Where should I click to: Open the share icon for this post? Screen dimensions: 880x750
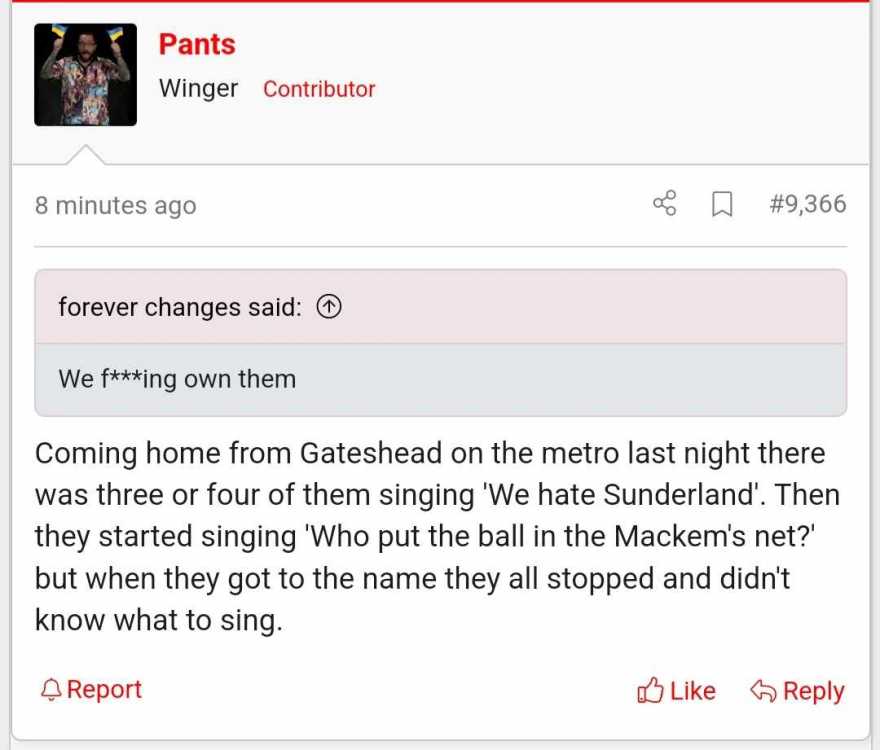(x=665, y=203)
